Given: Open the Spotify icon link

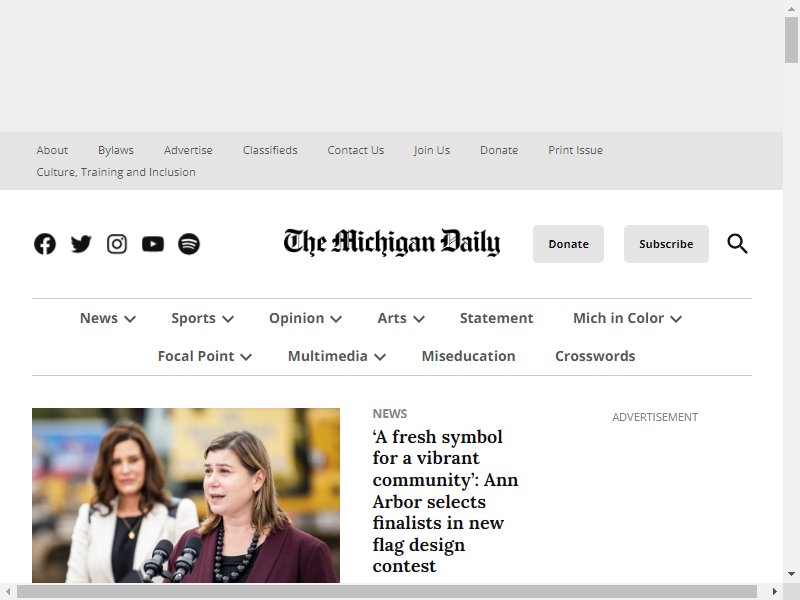Looking at the screenshot, I should pyautogui.click(x=189, y=244).
